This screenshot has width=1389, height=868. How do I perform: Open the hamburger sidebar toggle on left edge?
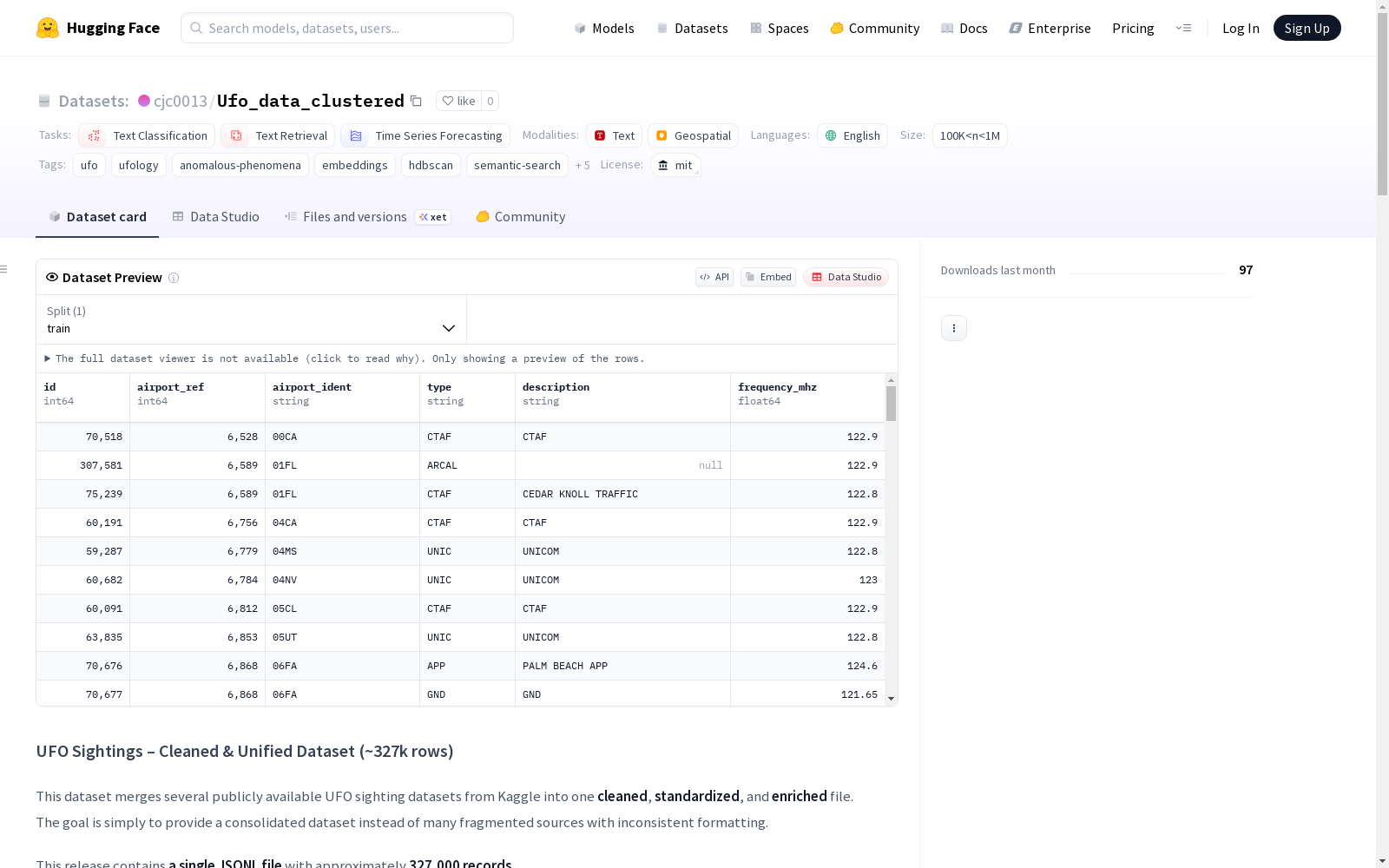(4, 269)
